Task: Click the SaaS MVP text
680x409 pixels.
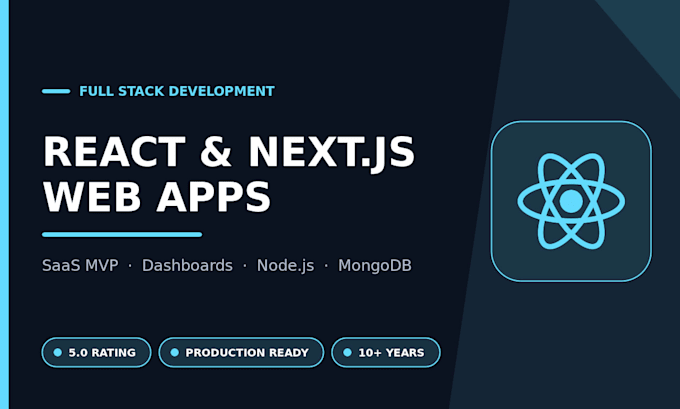Action: [80, 265]
